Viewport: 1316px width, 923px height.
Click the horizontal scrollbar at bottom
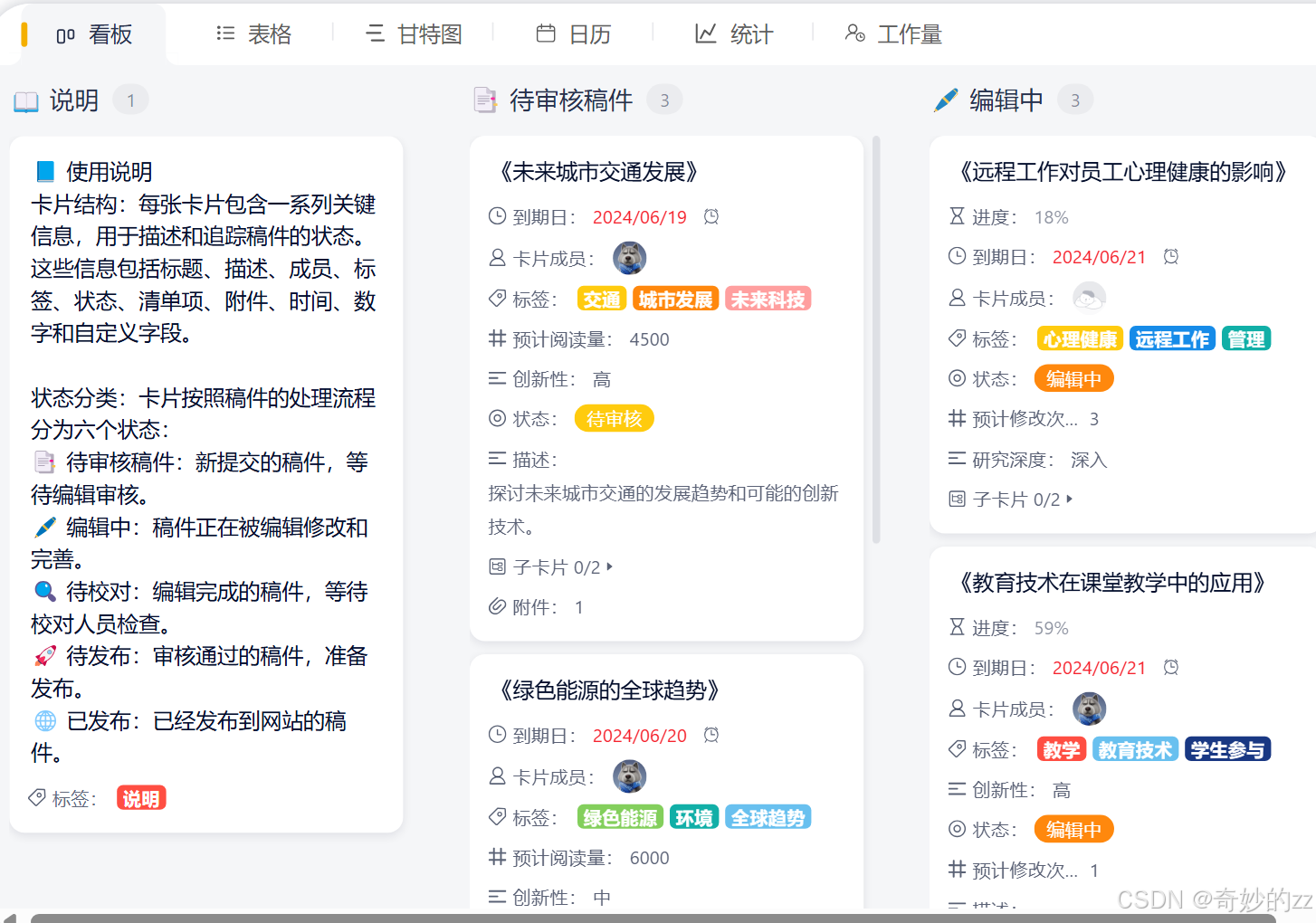click(x=653, y=918)
